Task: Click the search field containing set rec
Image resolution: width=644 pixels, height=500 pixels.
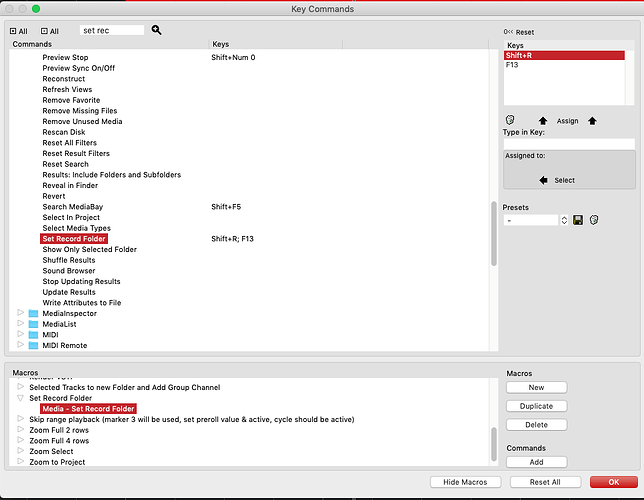Action: (112, 30)
